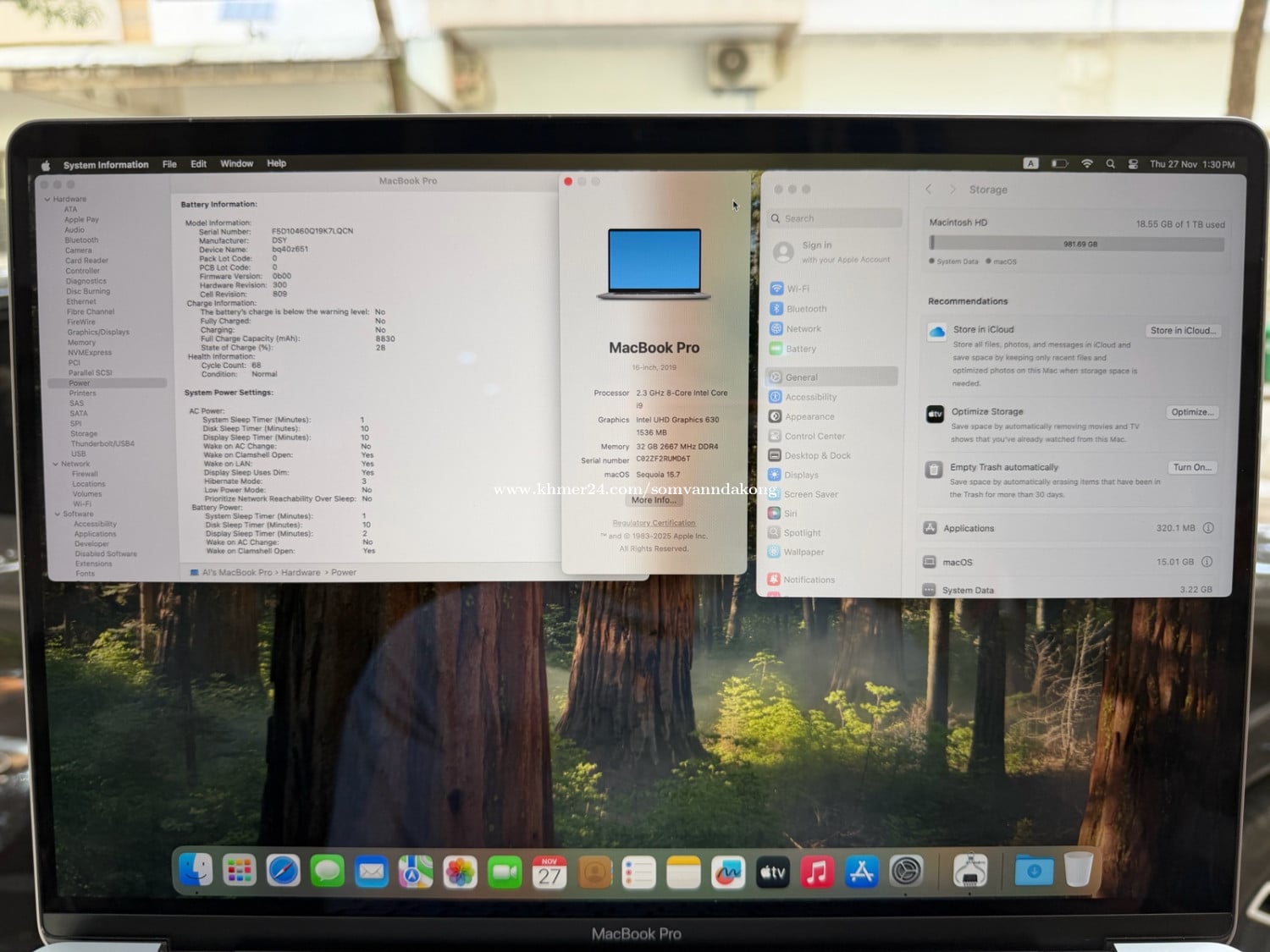
Task: Open the File menu
Action: click(x=169, y=164)
